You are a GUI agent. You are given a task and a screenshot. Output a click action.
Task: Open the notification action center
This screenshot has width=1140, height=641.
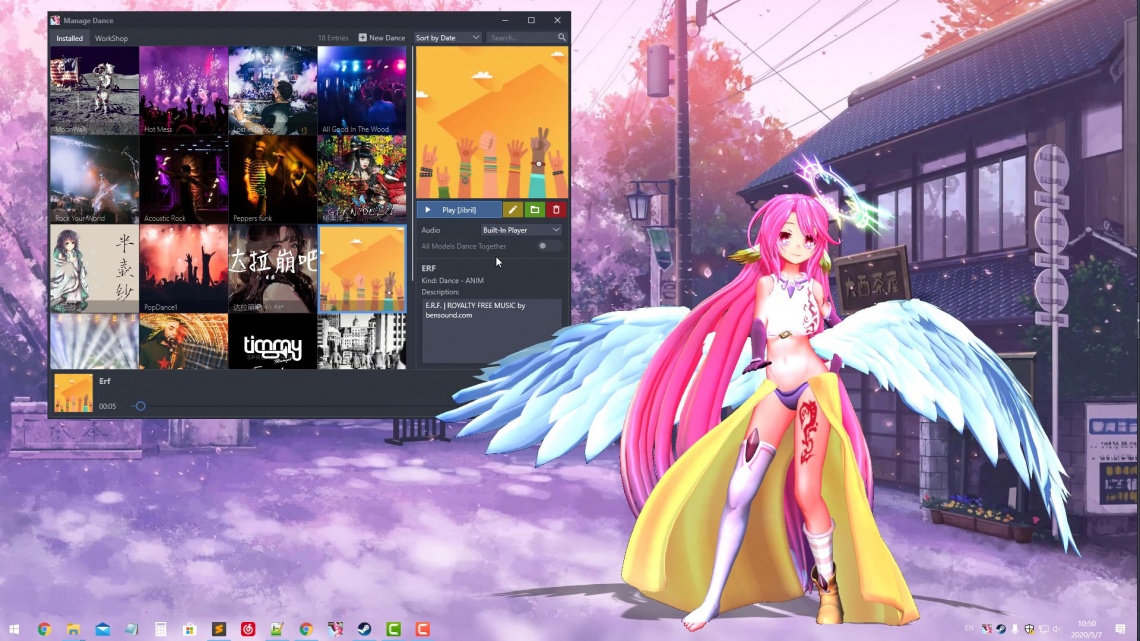tap(1120, 629)
